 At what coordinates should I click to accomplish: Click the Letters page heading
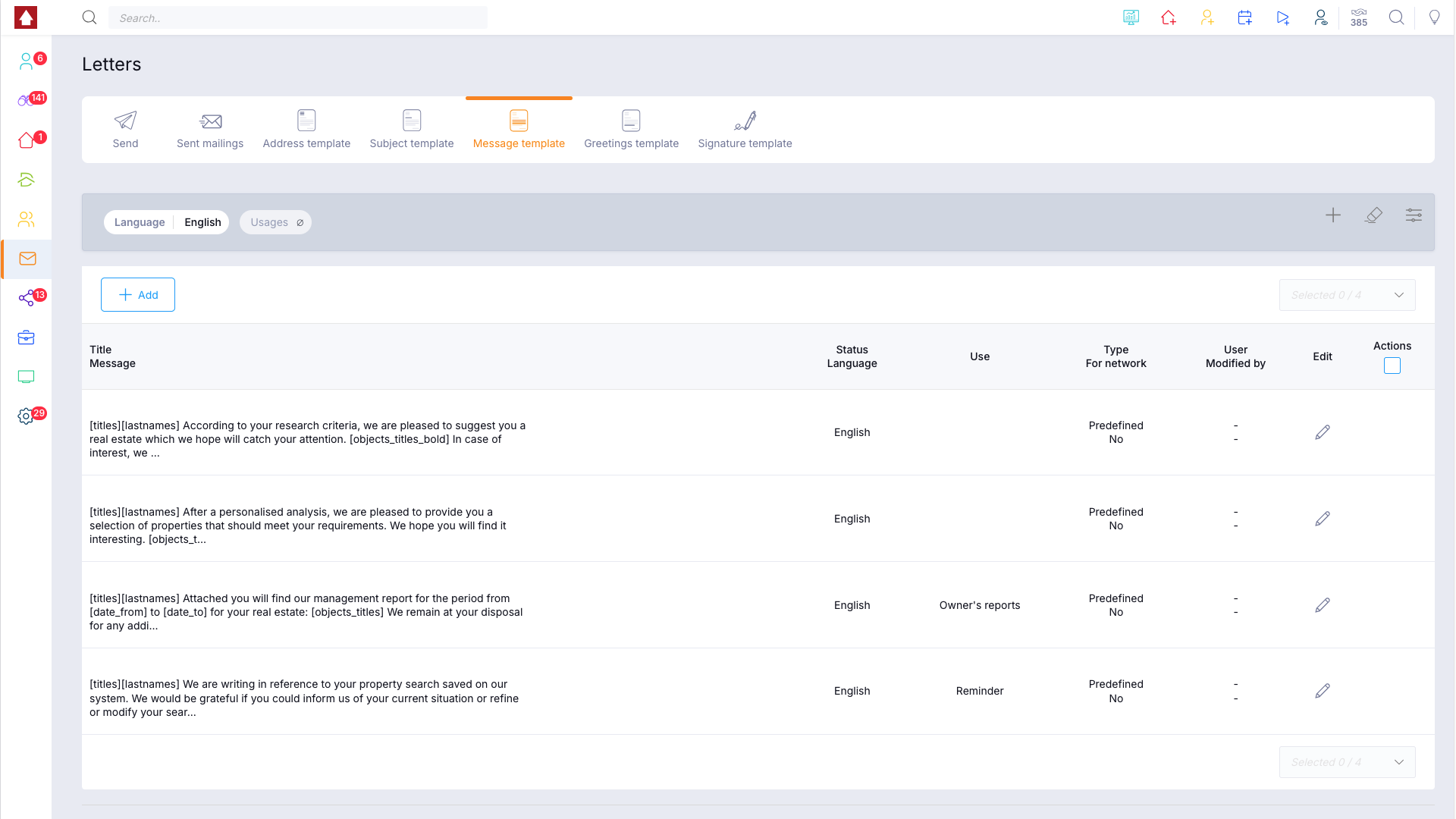click(111, 64)
